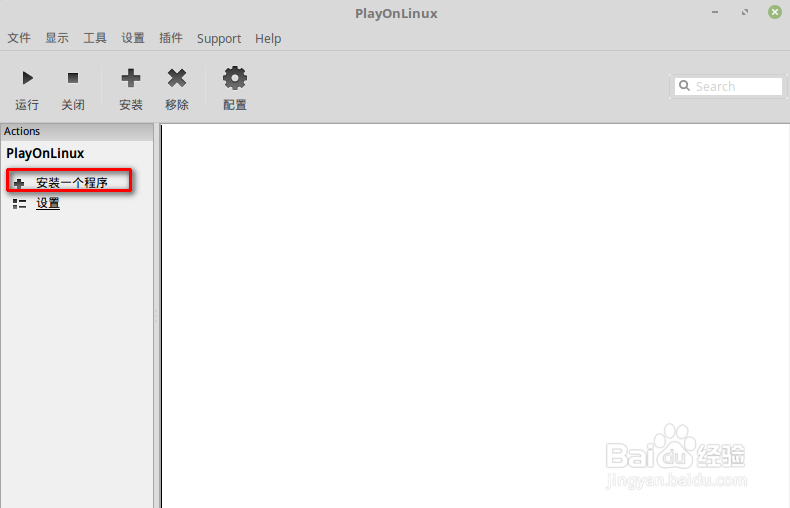Maximize the PlayOnLinux window
The image size is (790, 508).
coord(745,12)
